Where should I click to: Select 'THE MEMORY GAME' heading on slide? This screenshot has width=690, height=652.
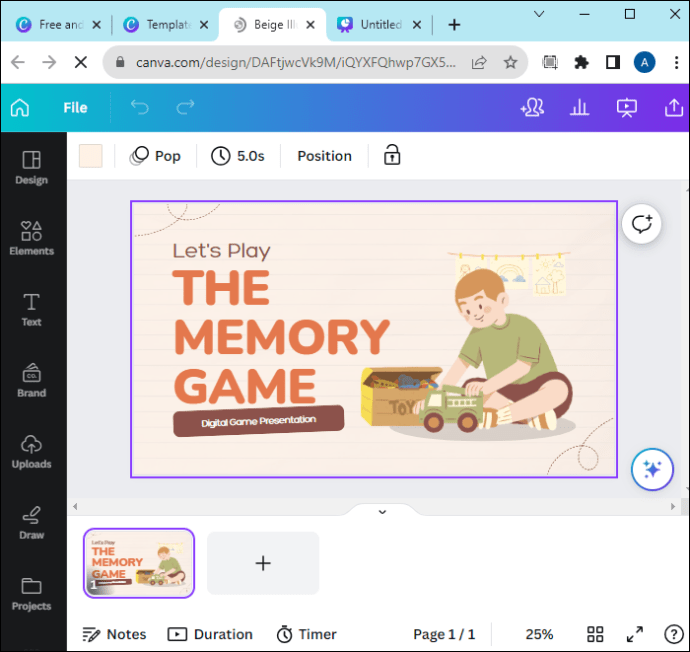pyautogui.click(x=282, y=336)
